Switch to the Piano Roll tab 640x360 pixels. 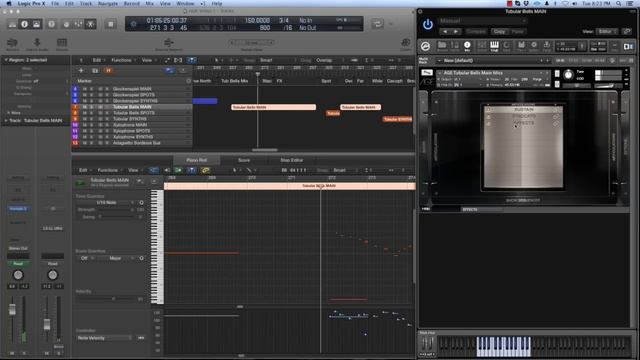click(x=196, y=160)
